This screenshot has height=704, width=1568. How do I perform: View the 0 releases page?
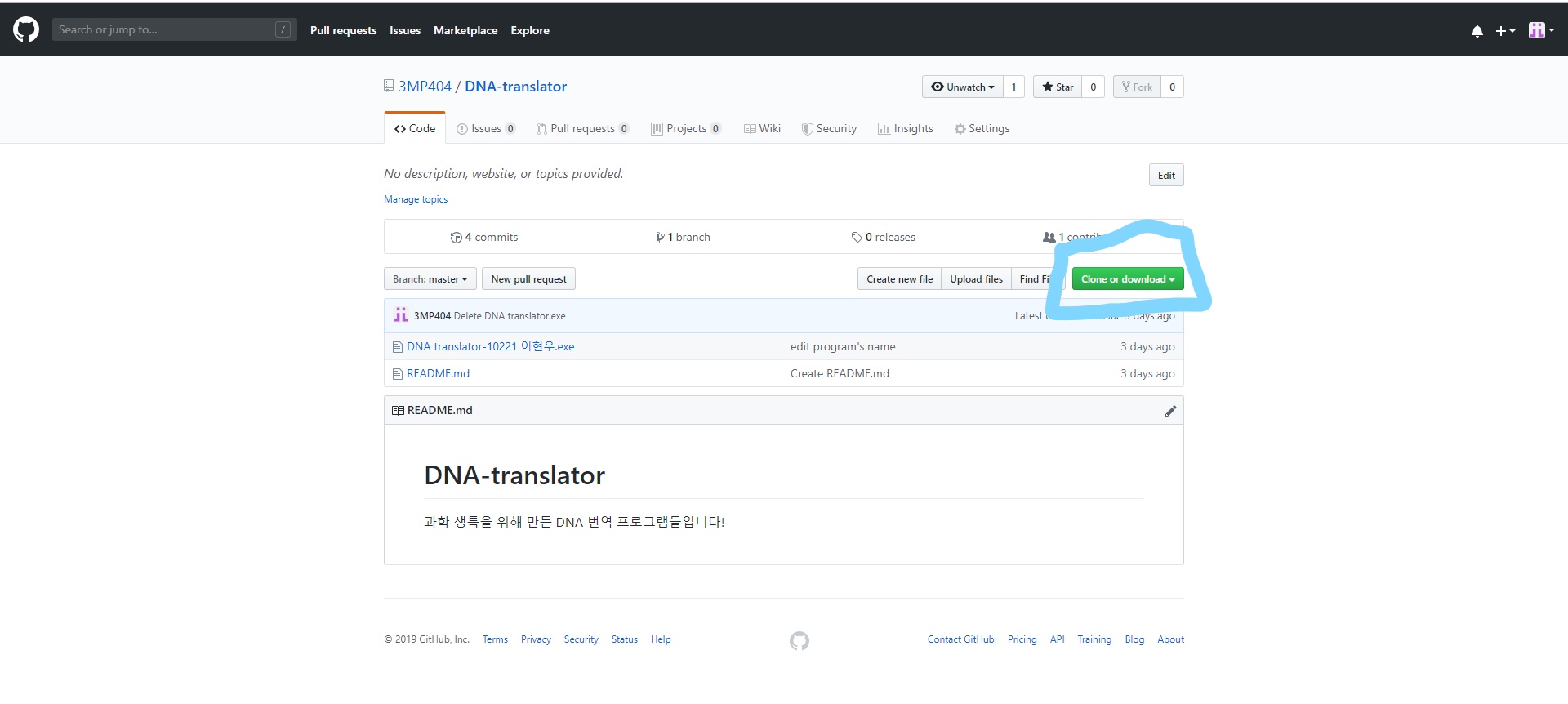883,237
